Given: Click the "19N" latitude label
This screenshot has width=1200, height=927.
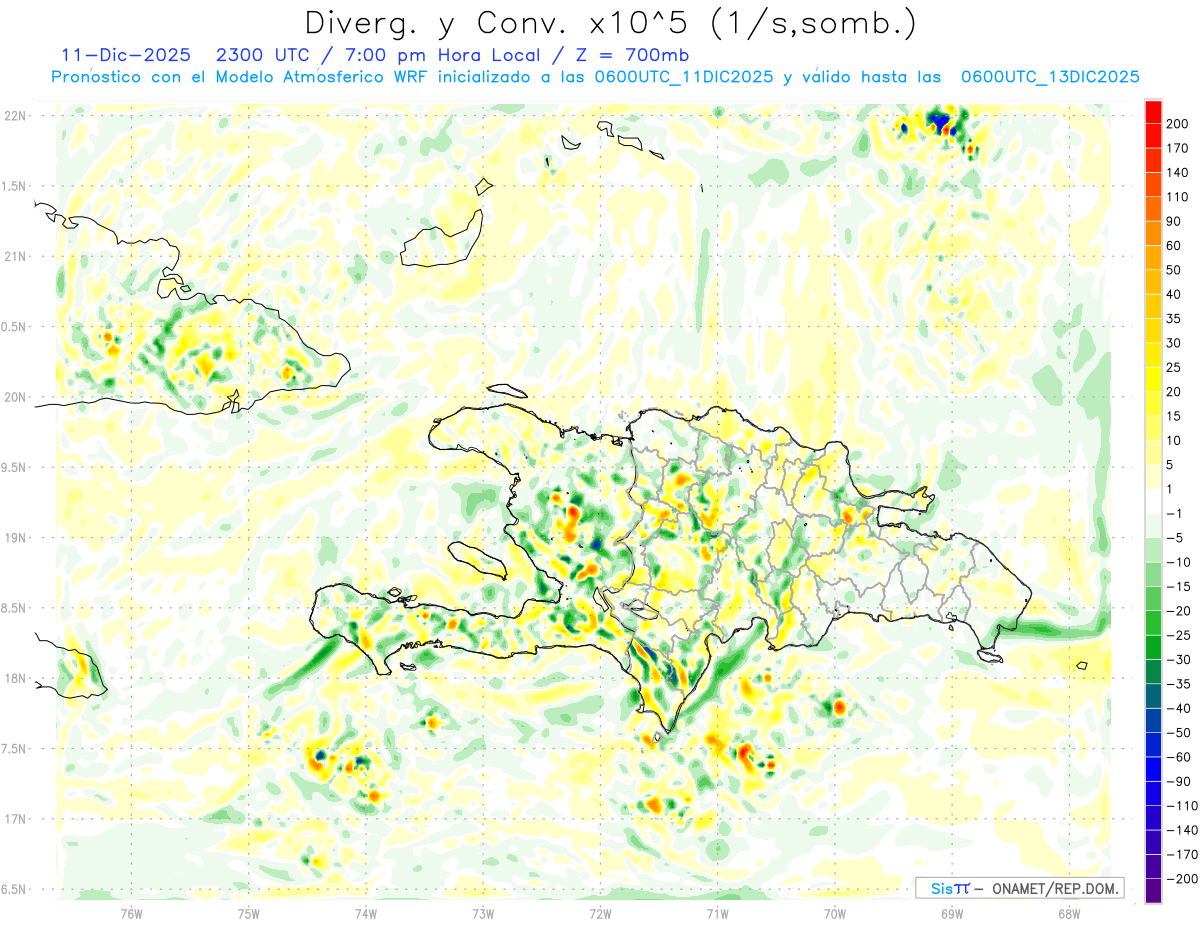Looking at the screenshot, I should [x=17, y=538].
